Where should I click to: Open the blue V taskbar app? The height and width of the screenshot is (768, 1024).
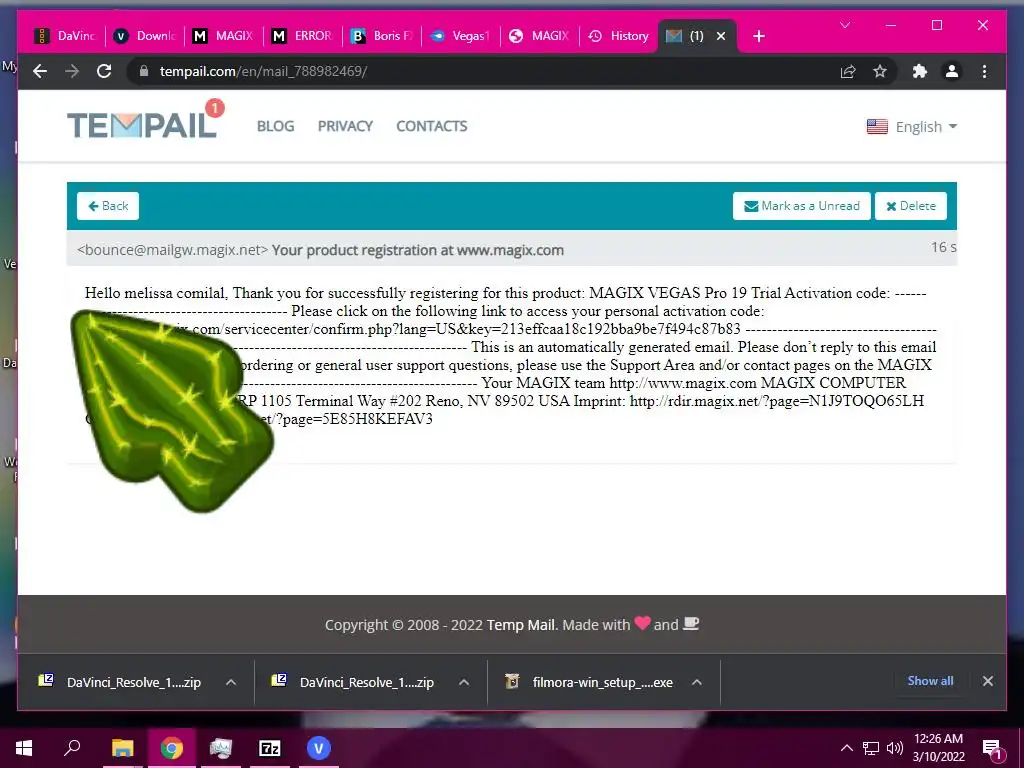[x=319, y=748]
